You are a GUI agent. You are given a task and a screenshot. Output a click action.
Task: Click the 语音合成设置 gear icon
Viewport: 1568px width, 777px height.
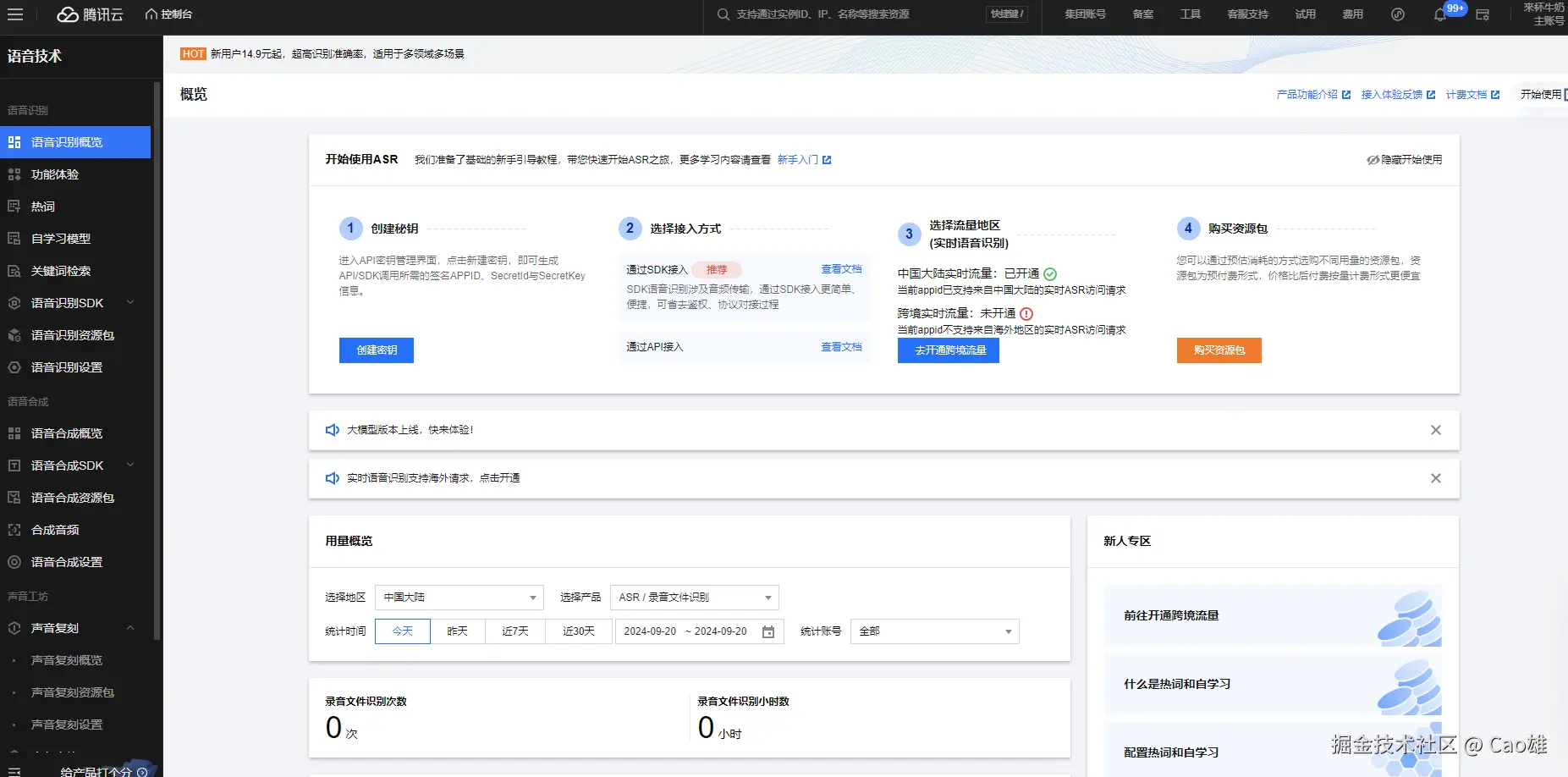[x=14, y=562]
